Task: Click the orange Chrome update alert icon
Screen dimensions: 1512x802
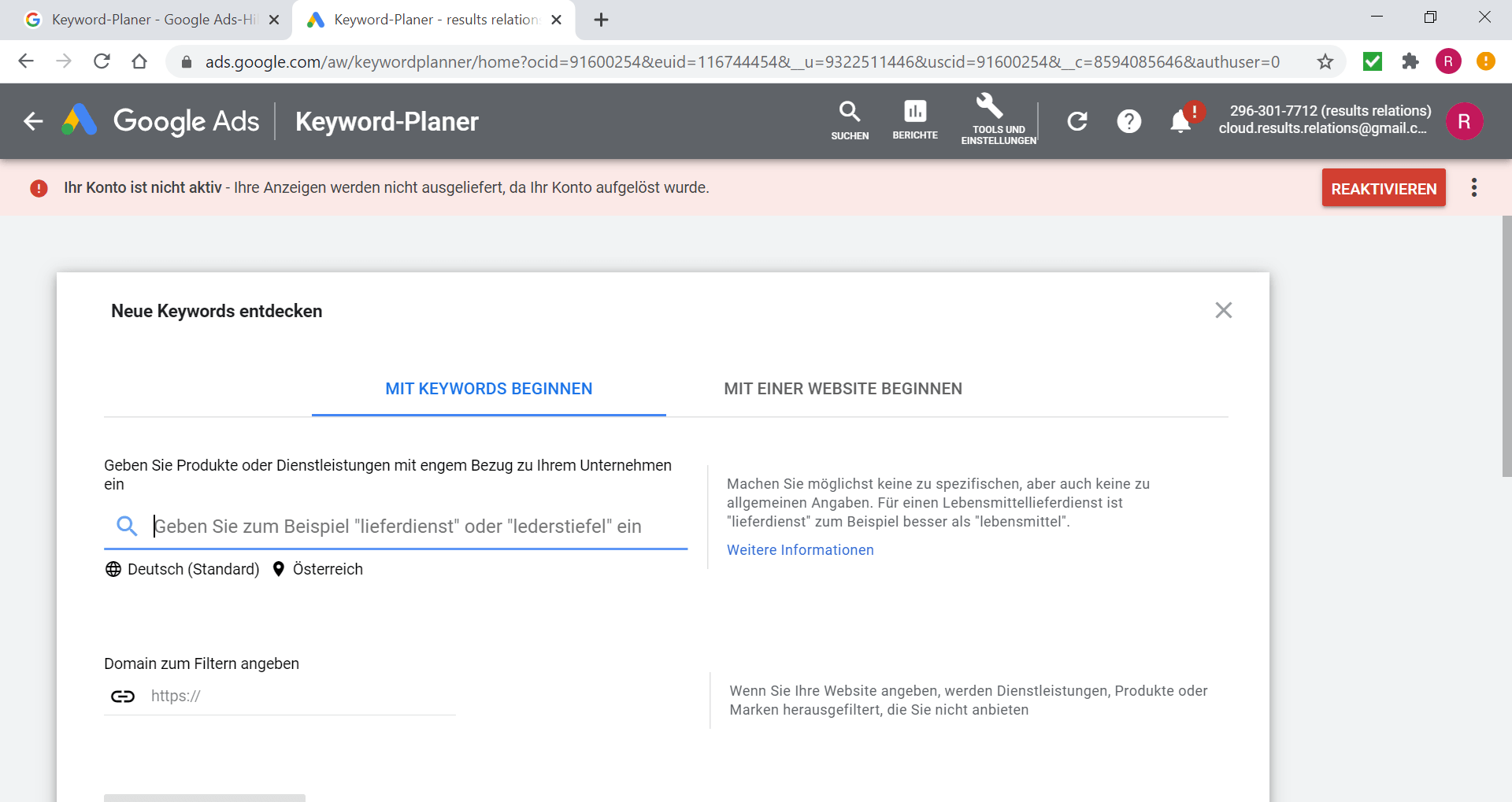Action: pyautogui.click(x=1486, y=61)
